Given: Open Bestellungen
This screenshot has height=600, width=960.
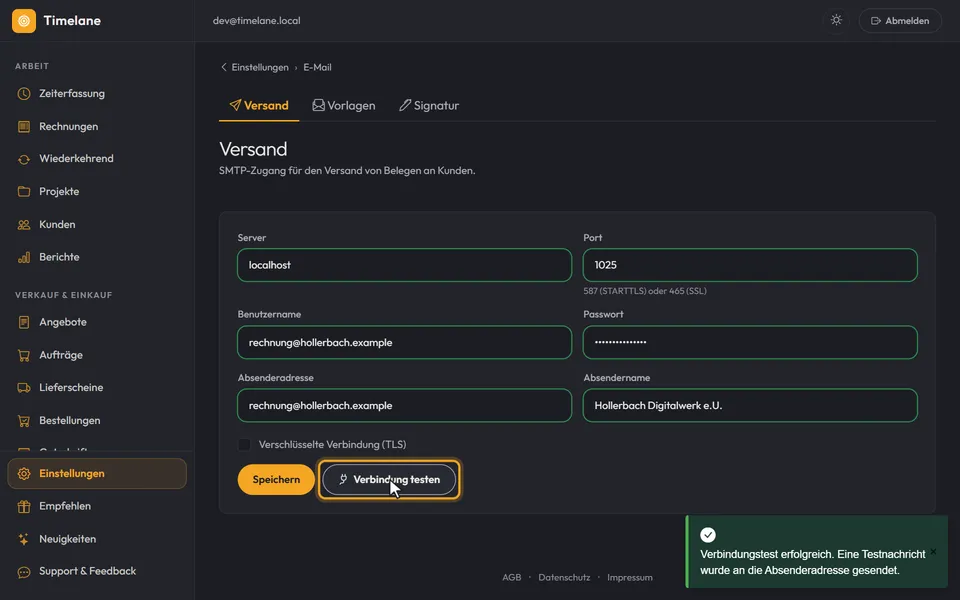Looking at the screenshot, I should click(97, 421).
